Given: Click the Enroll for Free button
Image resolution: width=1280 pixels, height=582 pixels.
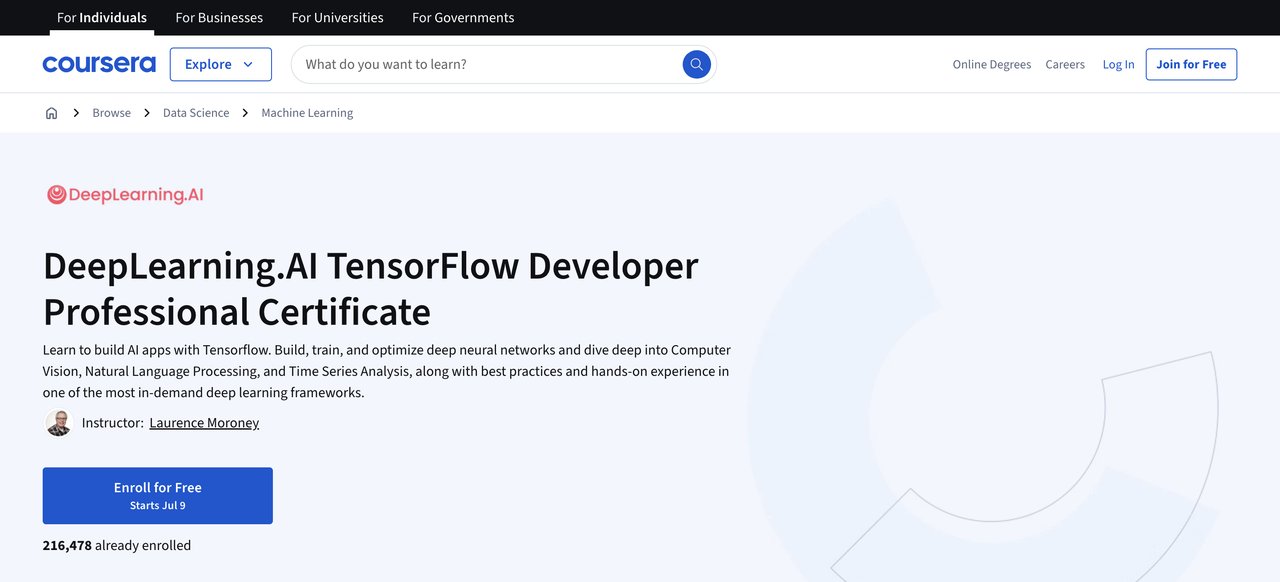Looking at the screenshot, I should (x=157, y=495).
